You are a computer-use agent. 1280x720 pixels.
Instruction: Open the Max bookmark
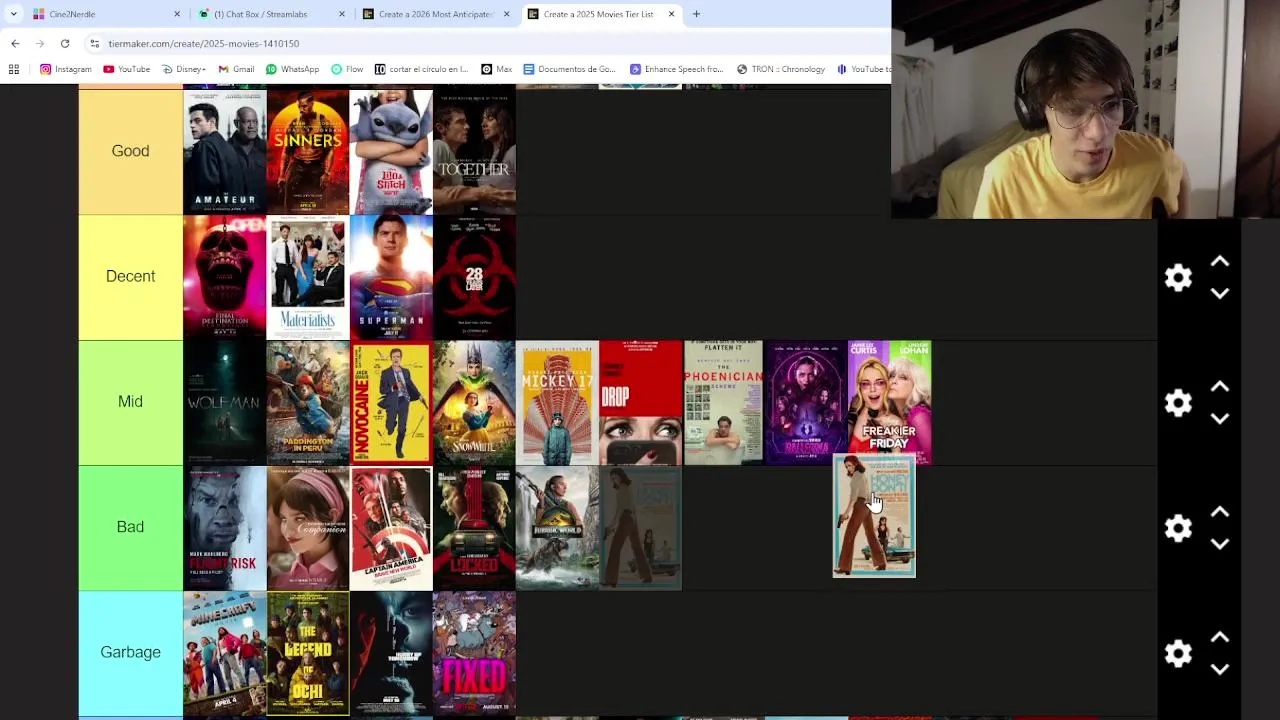(496, 69)
